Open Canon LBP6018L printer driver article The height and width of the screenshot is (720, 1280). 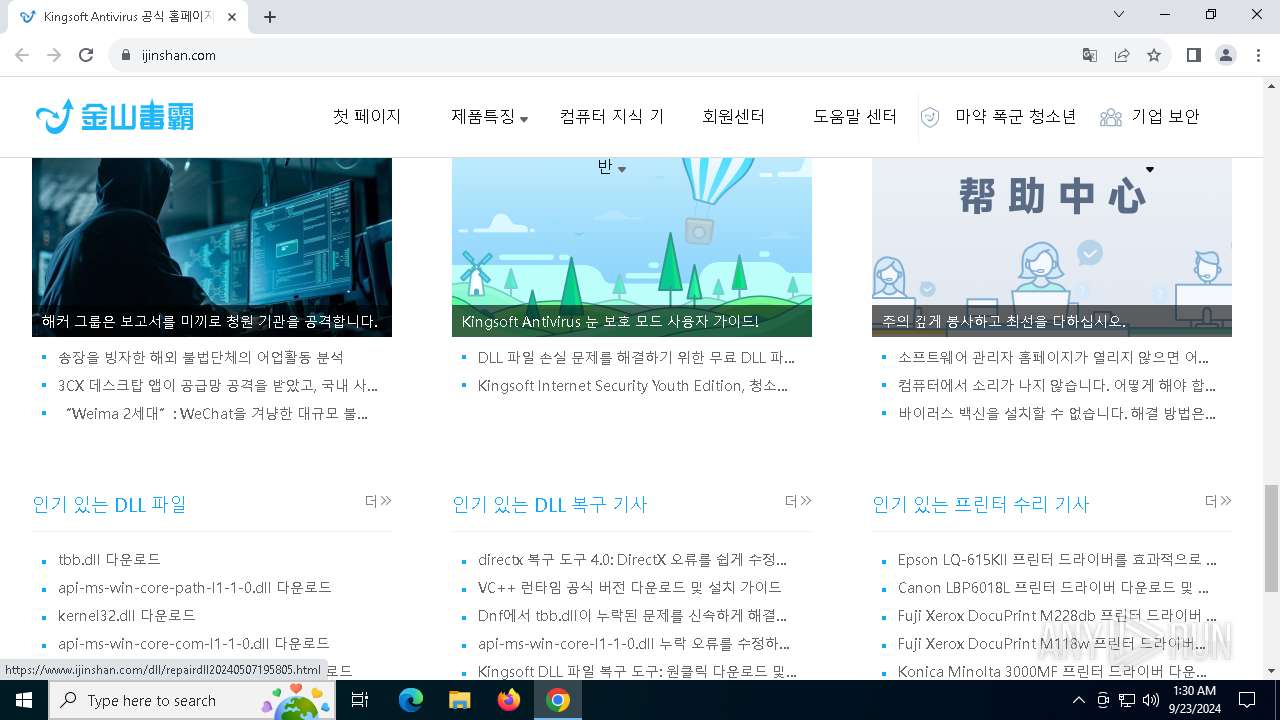pos(1053,587)
